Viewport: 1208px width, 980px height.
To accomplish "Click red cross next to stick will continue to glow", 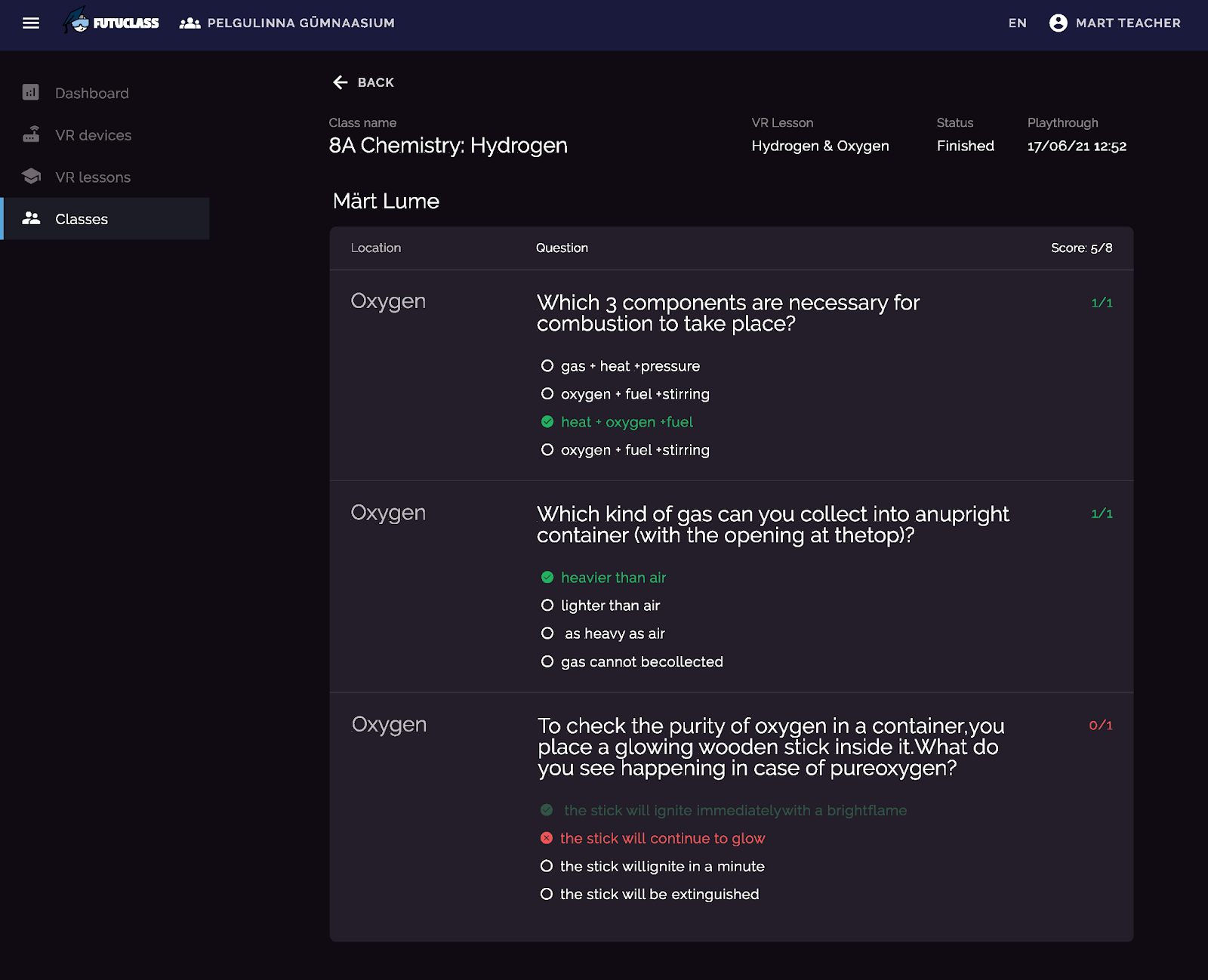I will coord(547,838).
